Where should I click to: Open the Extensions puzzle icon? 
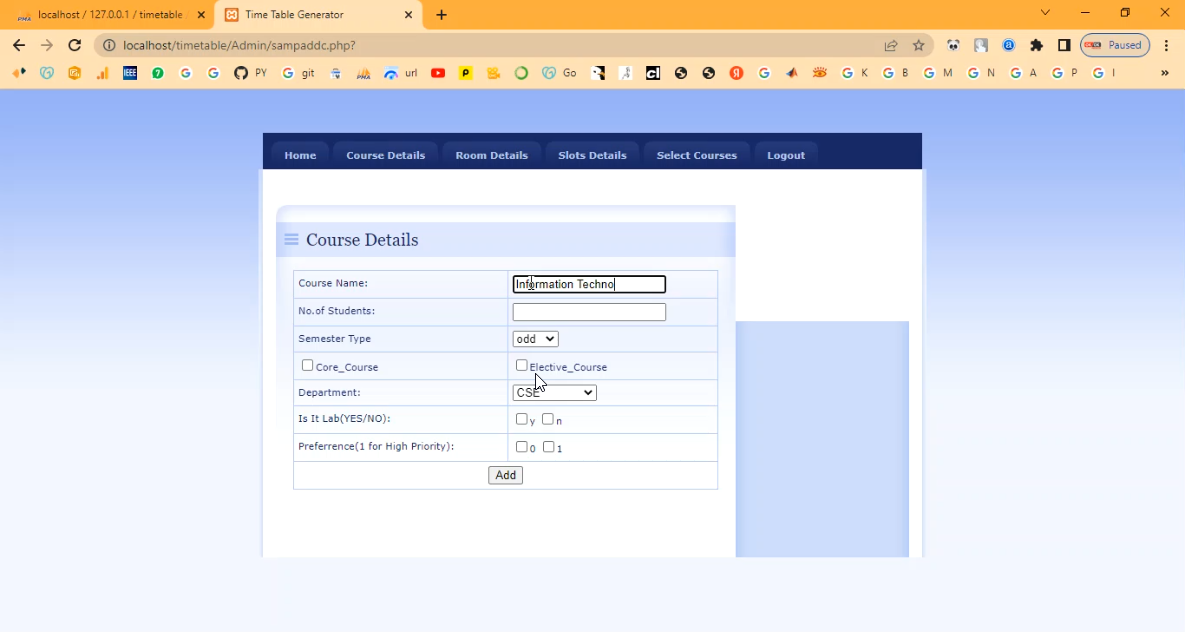click(x=1036, y=45)
